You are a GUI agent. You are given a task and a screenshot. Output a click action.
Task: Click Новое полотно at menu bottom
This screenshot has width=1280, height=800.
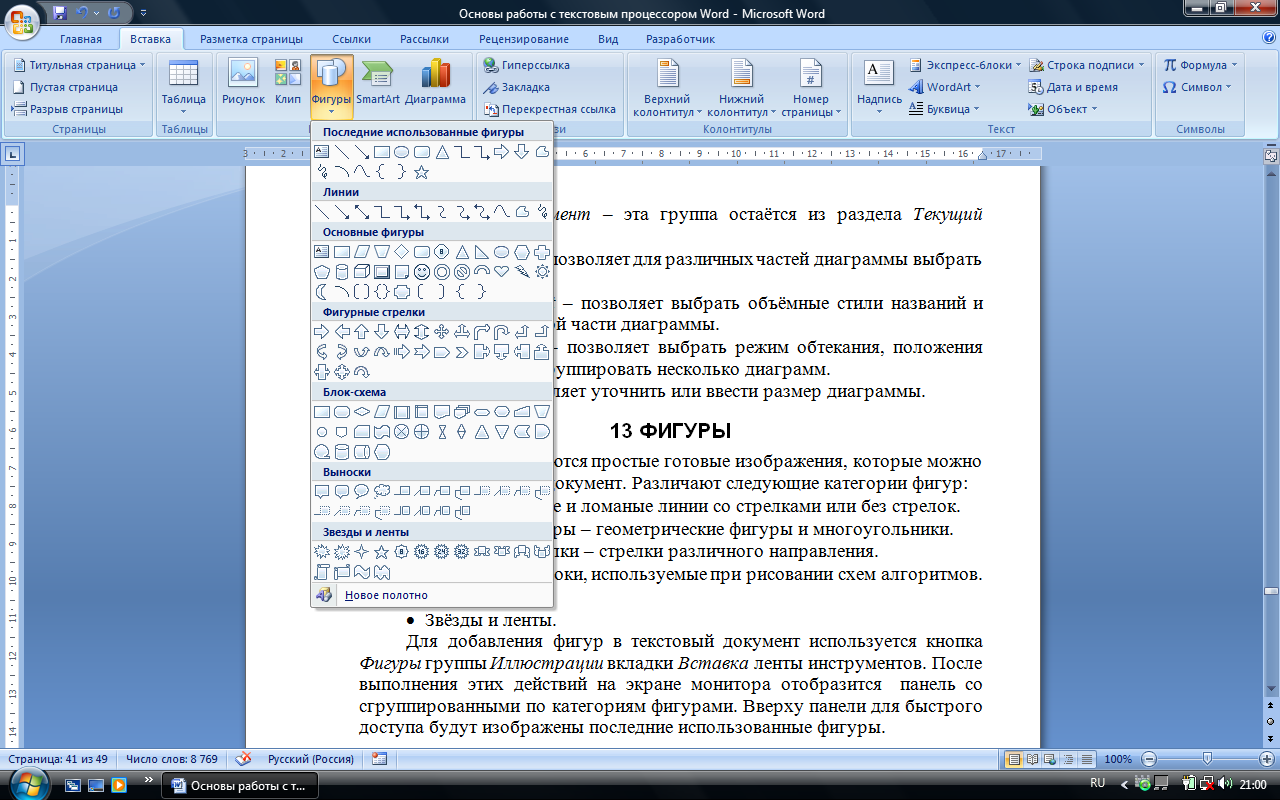pyautogui.click(x=432, y=595)
